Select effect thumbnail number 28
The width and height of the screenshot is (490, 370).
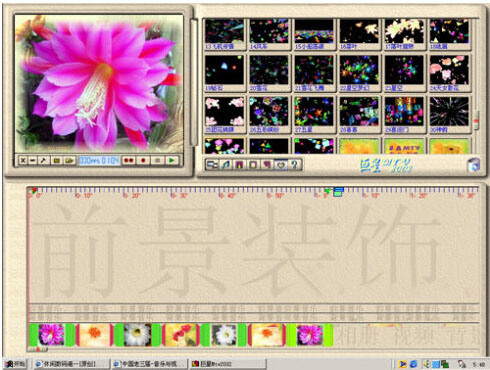pos(359,115)
